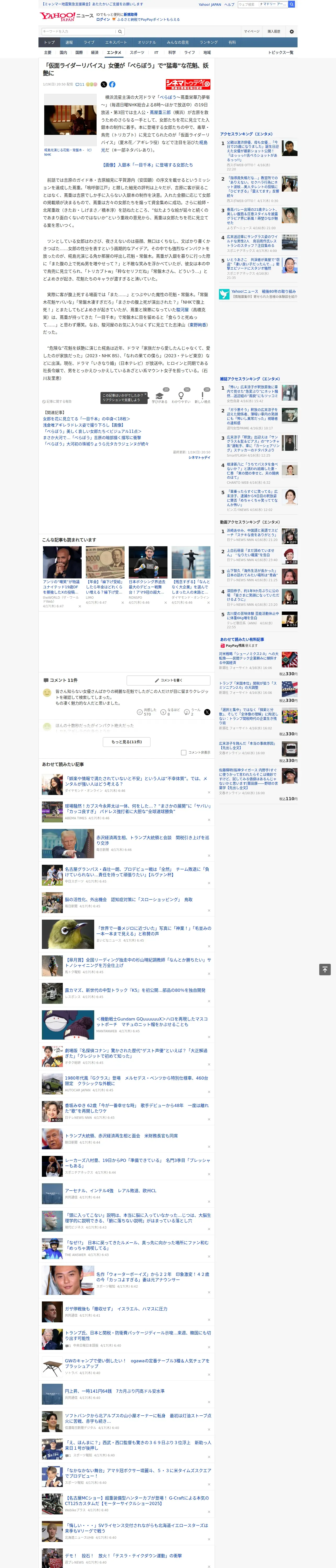Open the 速報 tab
The width and height of the screenshot is (336, 1568).
(69, 42)
